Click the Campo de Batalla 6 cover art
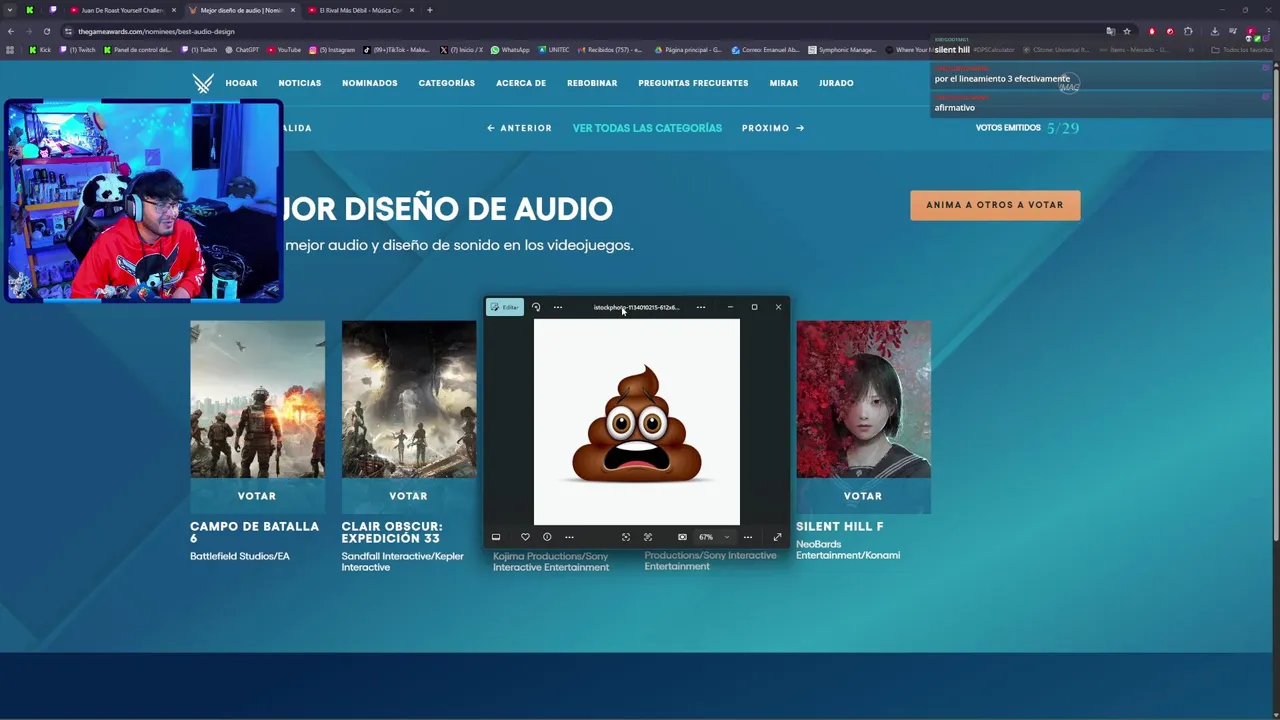Screen dimensions: 1280x720 [257, 399]
